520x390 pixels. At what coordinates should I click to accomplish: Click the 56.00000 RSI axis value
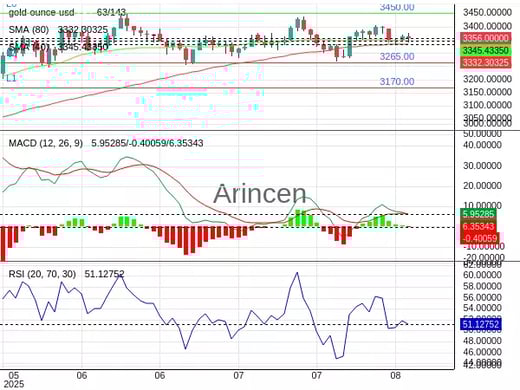[x=482, y=297]
